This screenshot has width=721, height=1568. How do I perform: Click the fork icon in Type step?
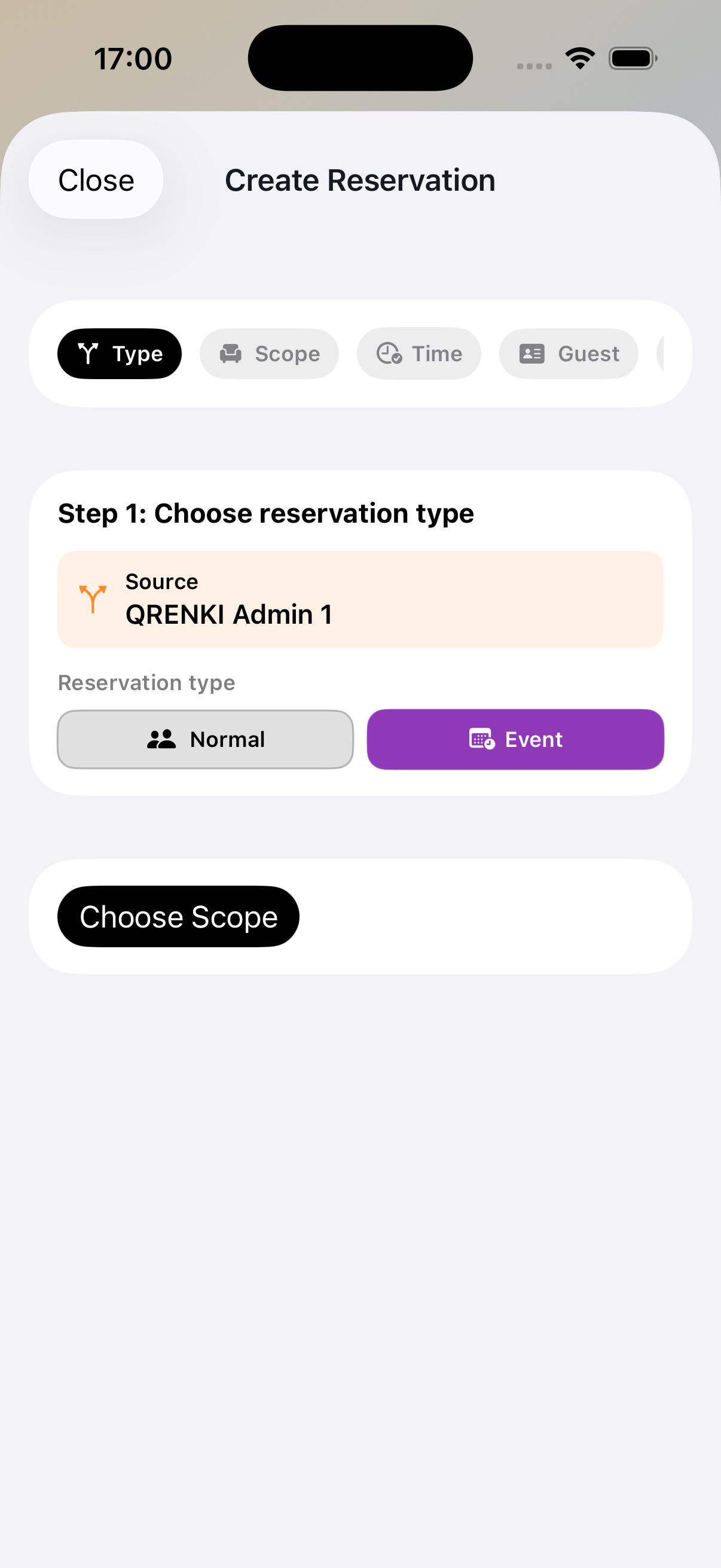click(88, 353)
